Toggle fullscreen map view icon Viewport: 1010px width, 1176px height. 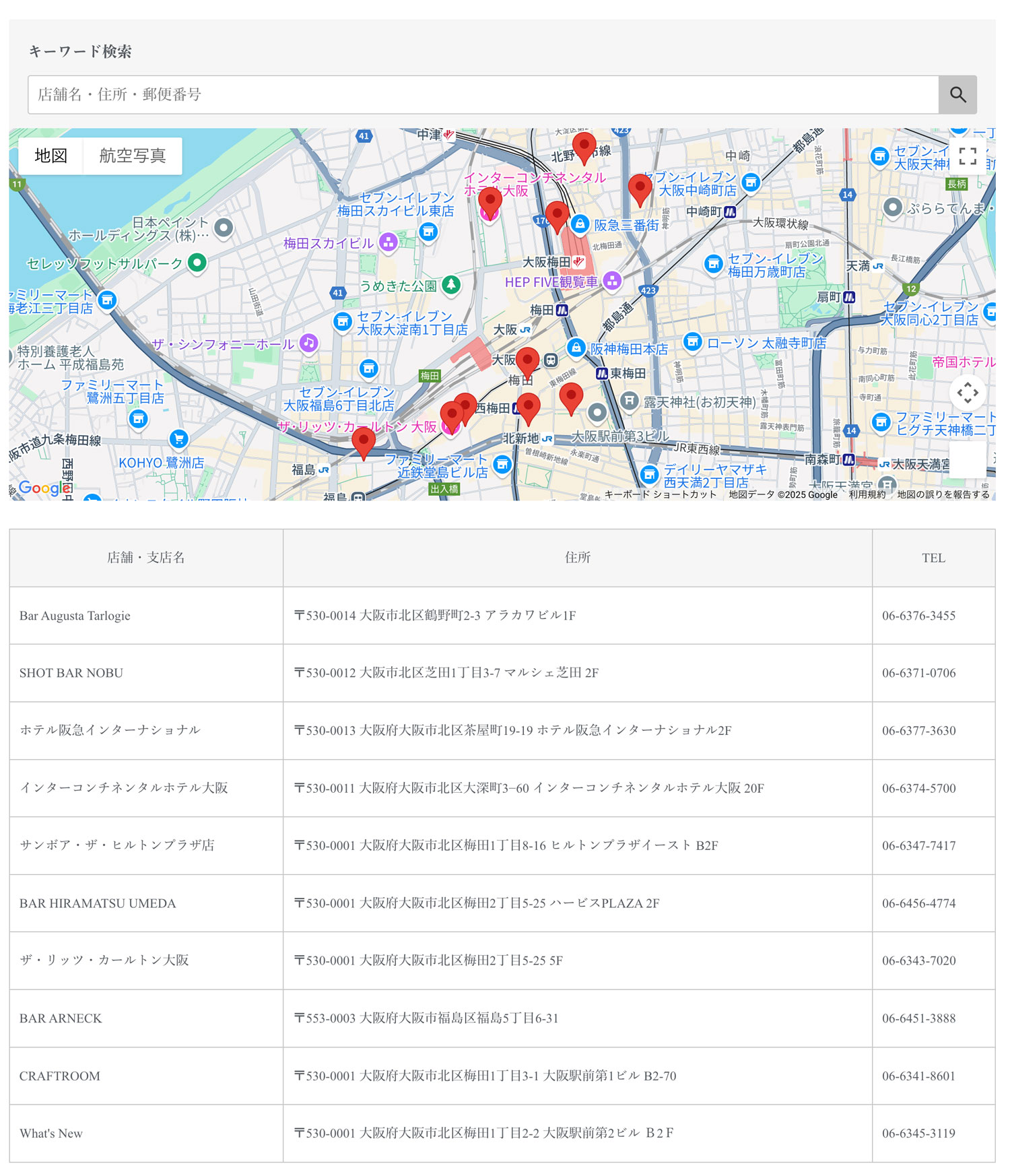coord(968,156)
